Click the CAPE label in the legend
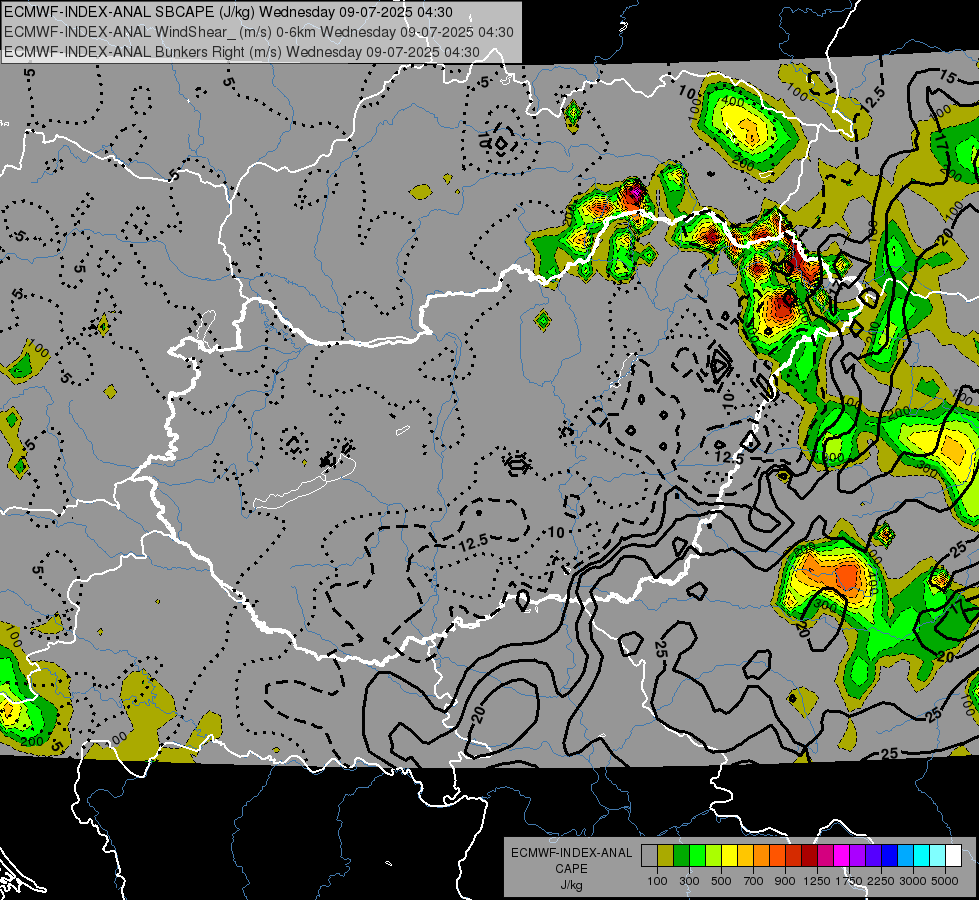979x900 pixels. pos(571,869)
